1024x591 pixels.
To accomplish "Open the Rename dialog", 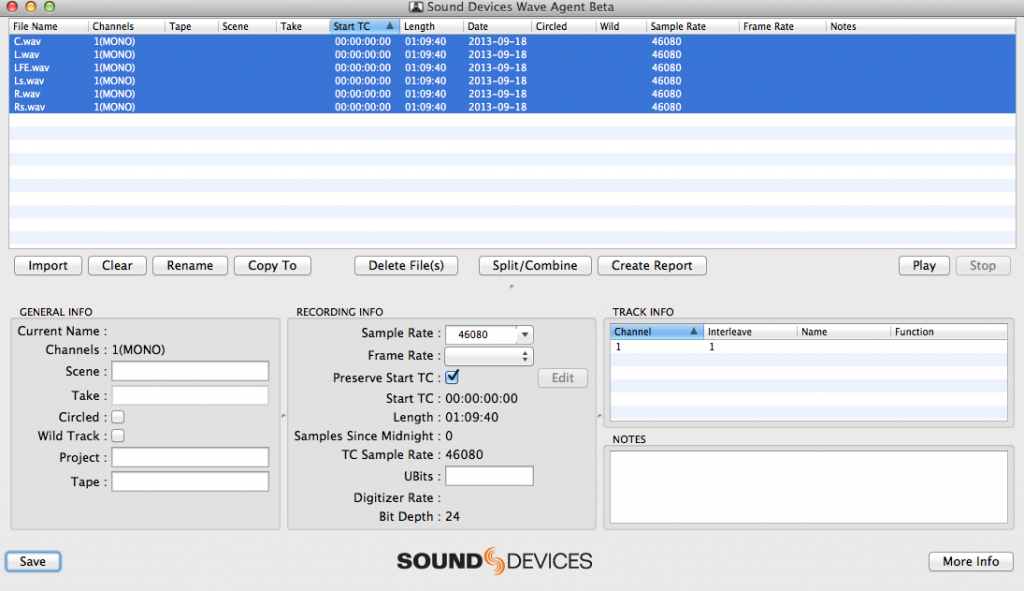I will pyautogui.click(x=190, y=266).
